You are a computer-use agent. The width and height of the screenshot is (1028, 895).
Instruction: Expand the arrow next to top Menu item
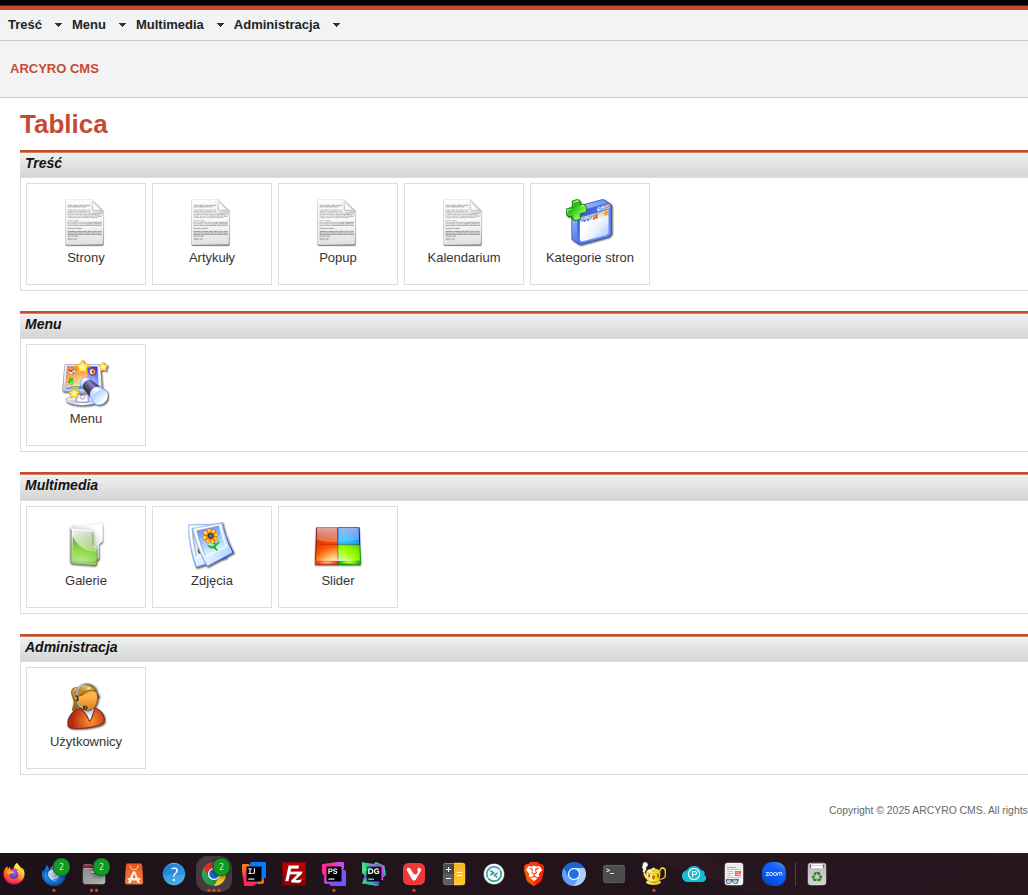(x=122, y=25)
